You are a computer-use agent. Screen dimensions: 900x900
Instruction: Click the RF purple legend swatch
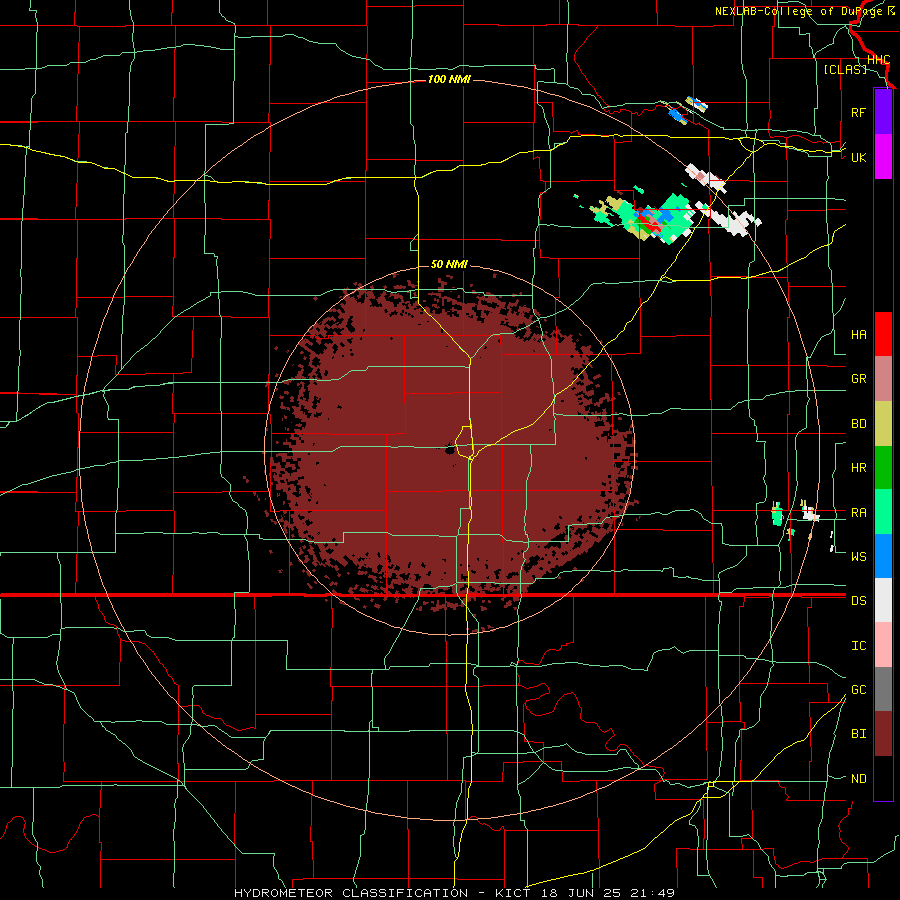(883, 112)
